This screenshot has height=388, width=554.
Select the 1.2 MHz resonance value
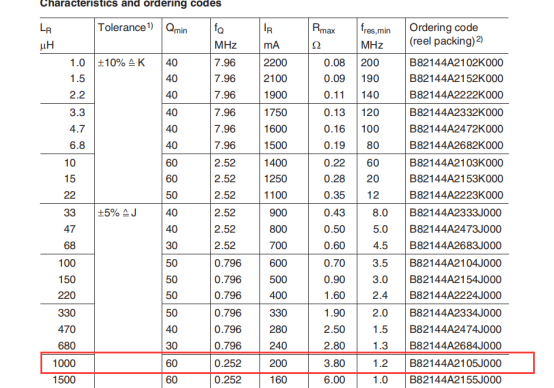[380, 363]
